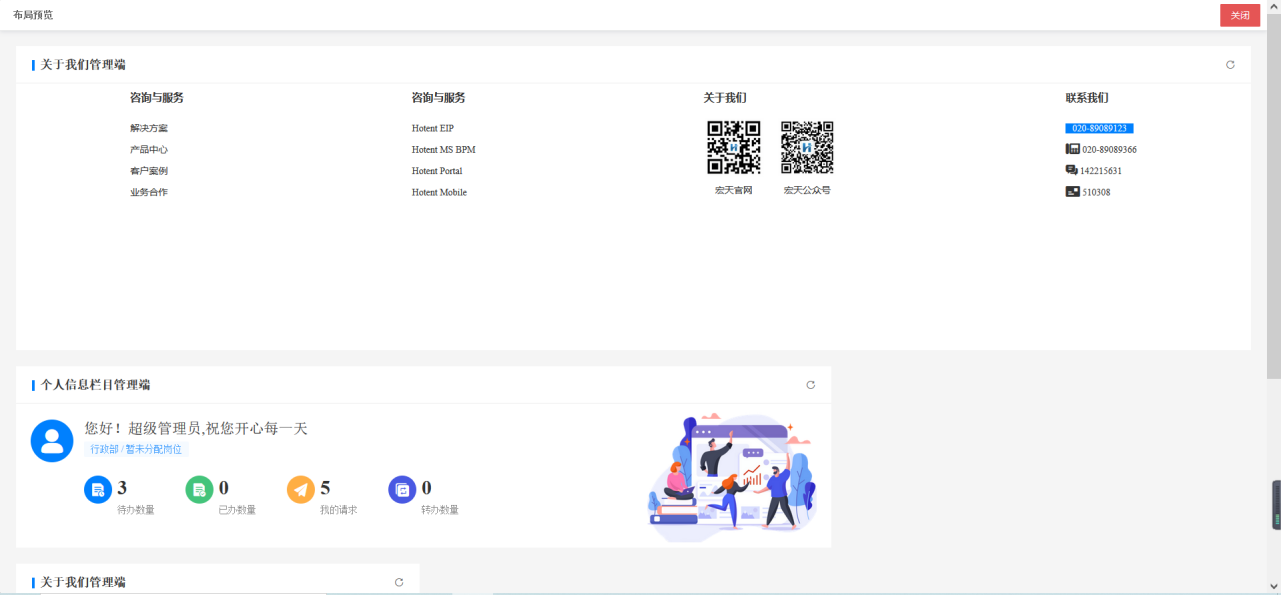The width and height of the screenshot is (1281, 595).
Task: Open the Hotent Mobile link
Action: click(x=439, y=192)
